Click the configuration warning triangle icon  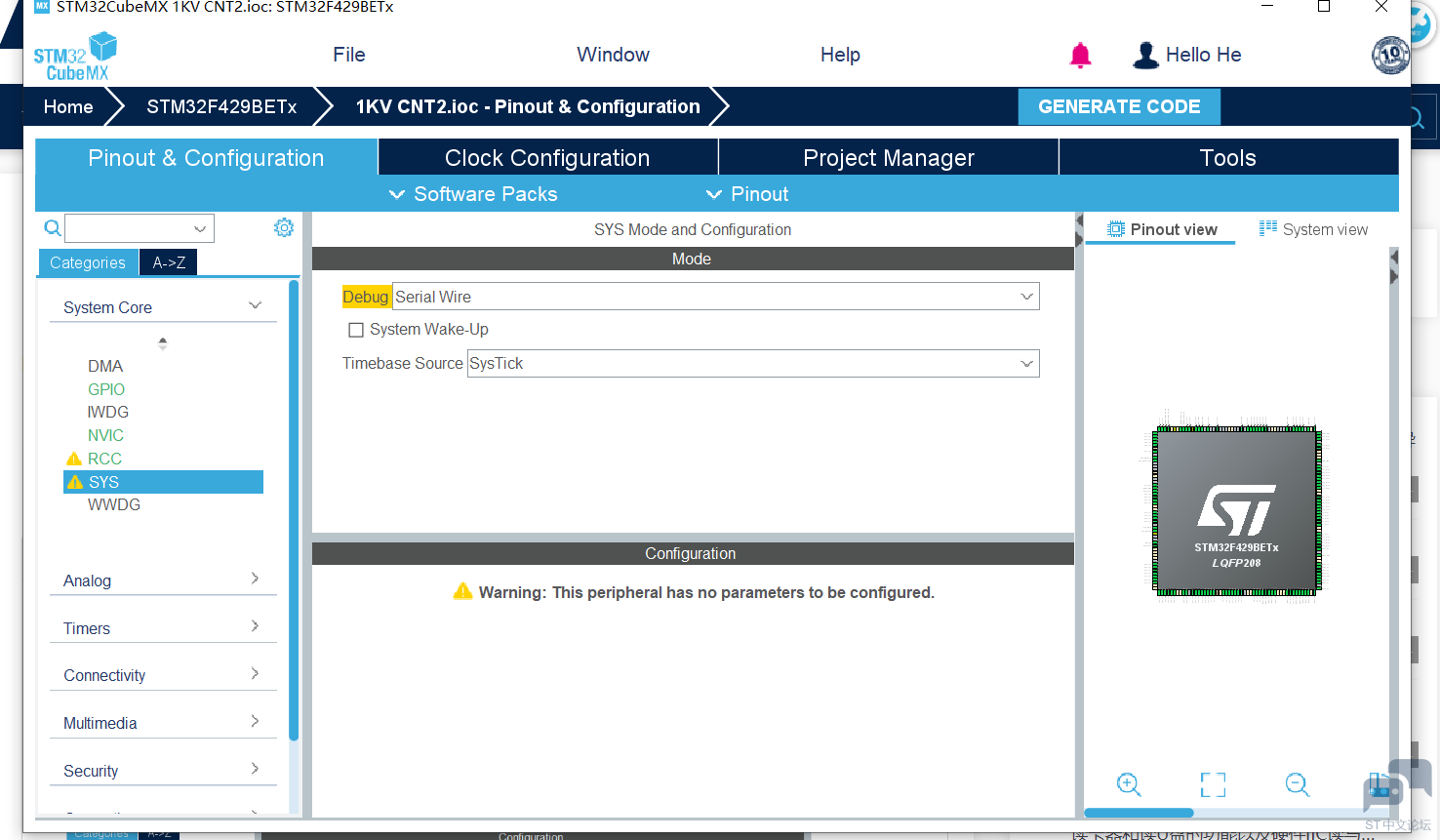click(462, 591)
